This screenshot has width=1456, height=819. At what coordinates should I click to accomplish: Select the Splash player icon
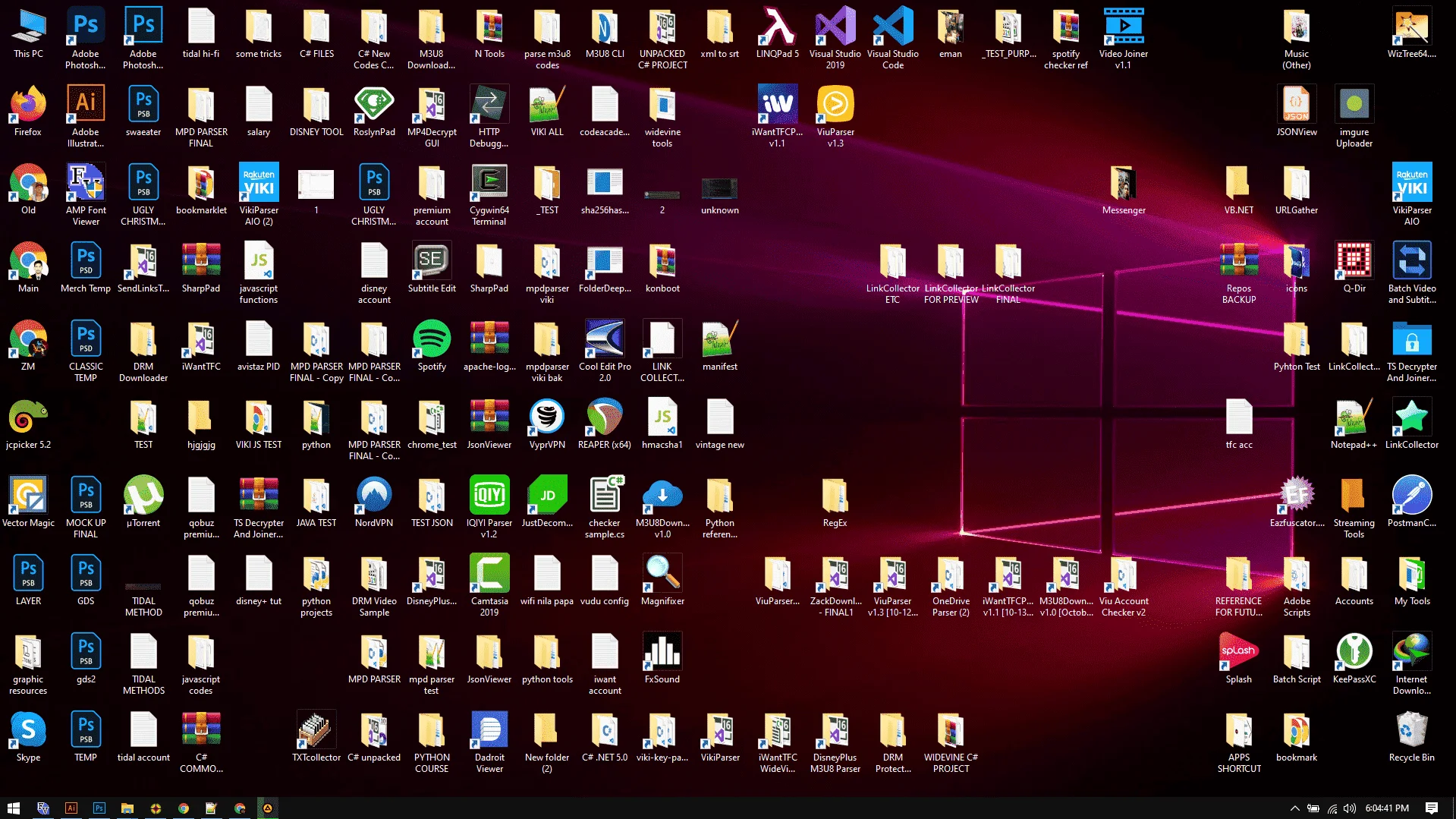tap(1239, 659)
